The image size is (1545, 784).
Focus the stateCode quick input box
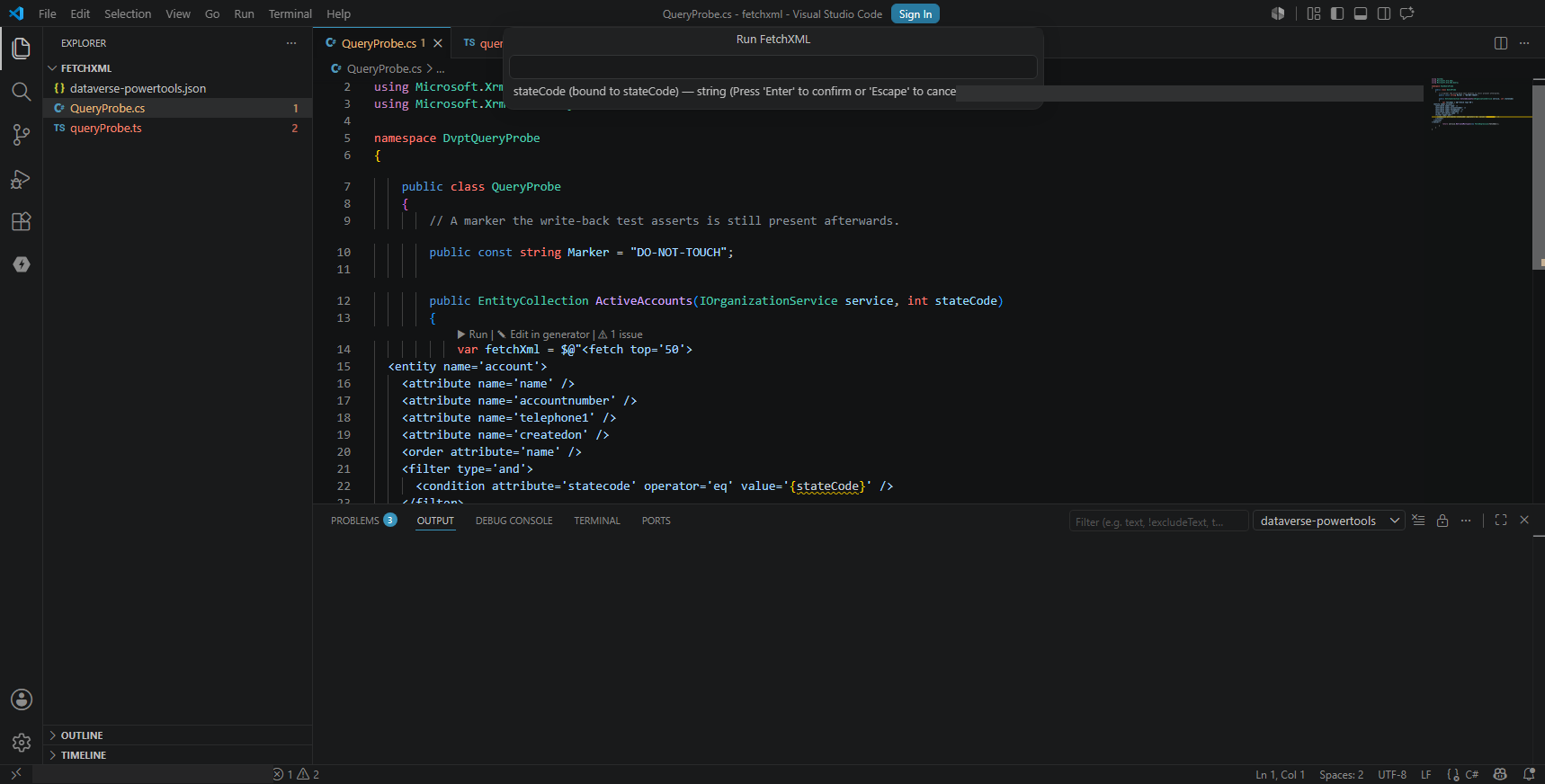(x=772, y=67)
